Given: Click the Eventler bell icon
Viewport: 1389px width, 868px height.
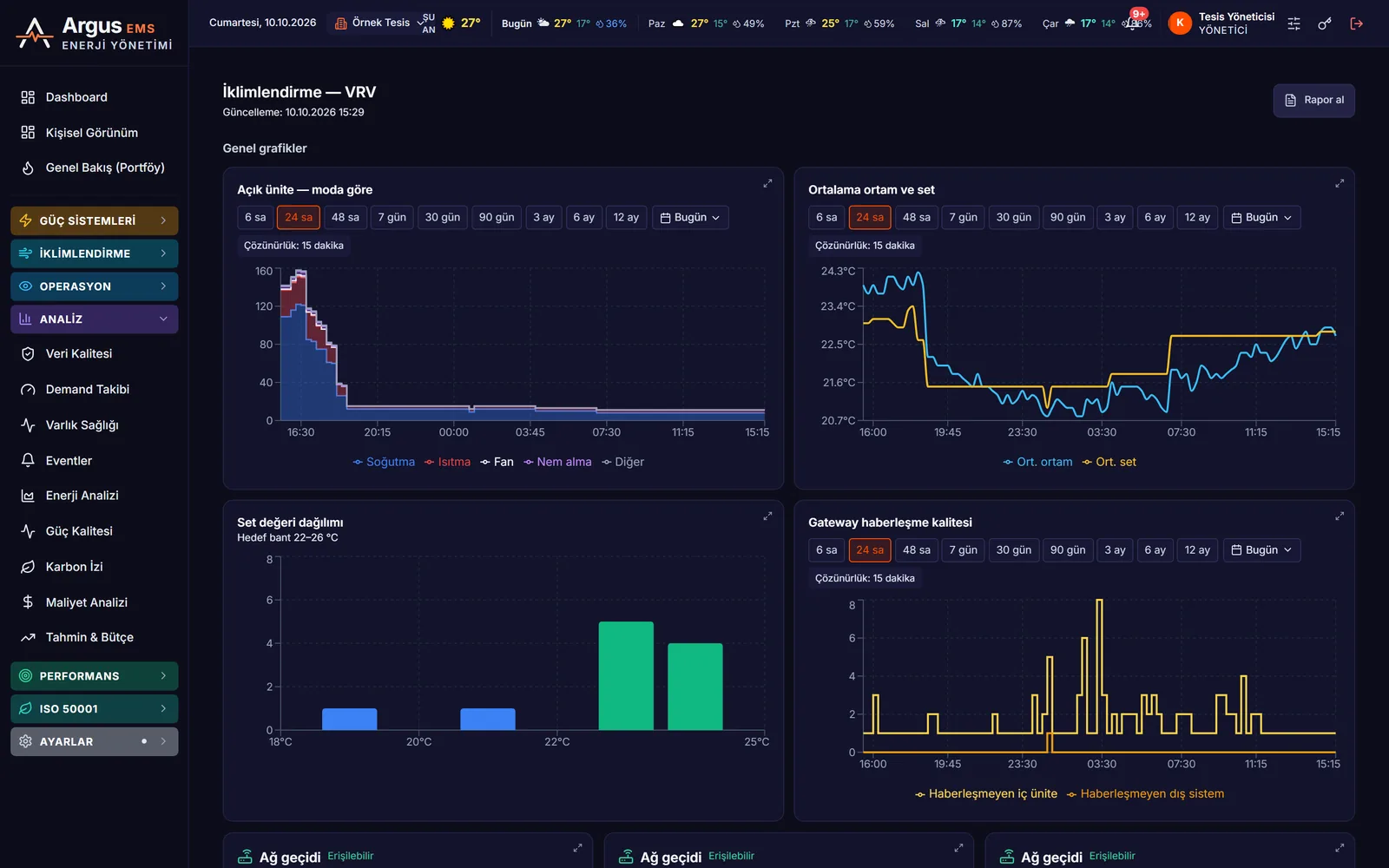Looking at the screenshot, I should [28, 461].
